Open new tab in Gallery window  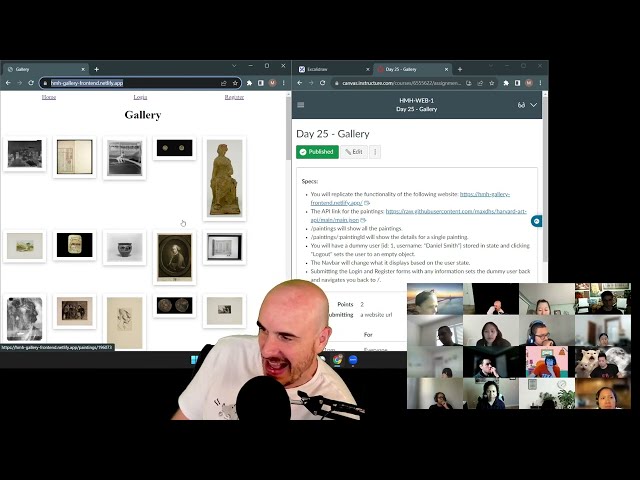click(96, 69)
